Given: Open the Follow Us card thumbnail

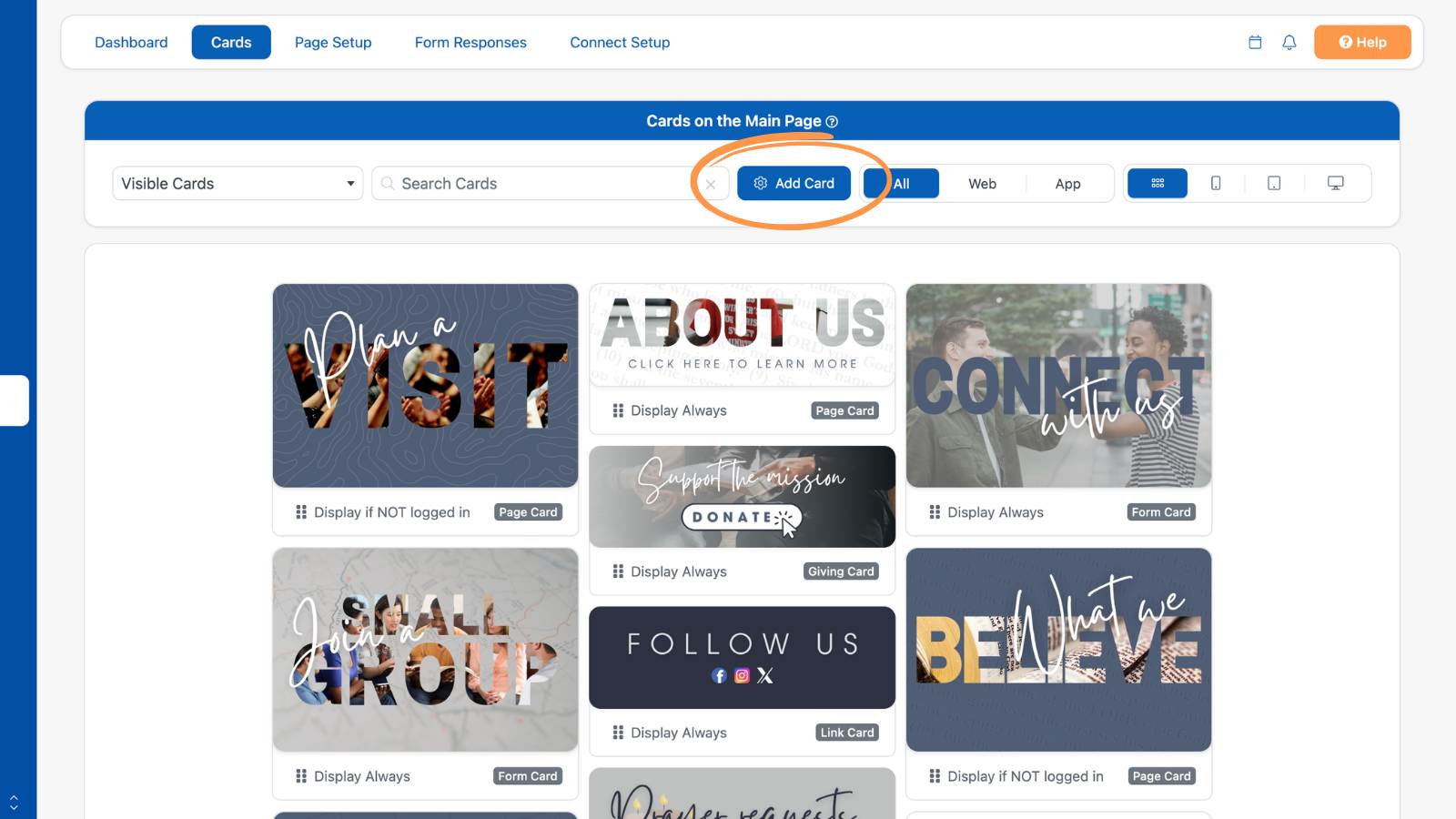Looking at the screenshot, I should (x=742, y=658).
